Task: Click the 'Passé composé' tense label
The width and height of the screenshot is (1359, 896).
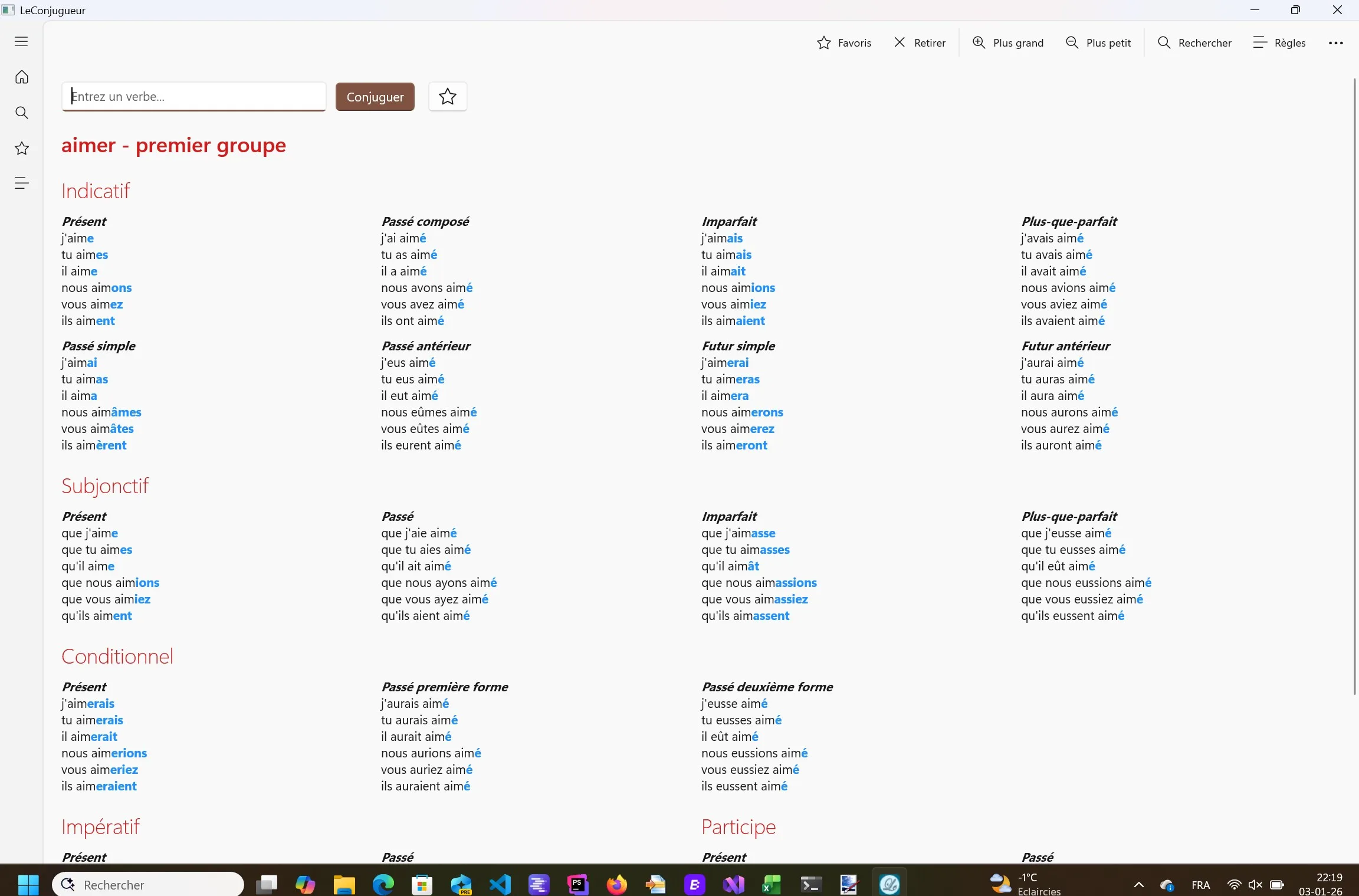Action: pos(425,221)
